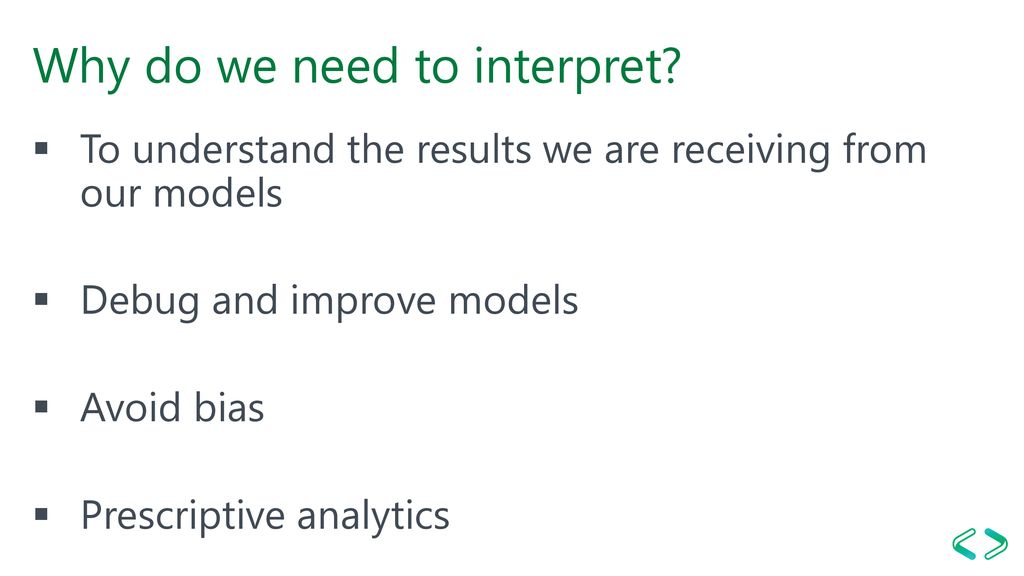
Task: Click the word 'understand' in first bullet
Action: click(234, 150)
